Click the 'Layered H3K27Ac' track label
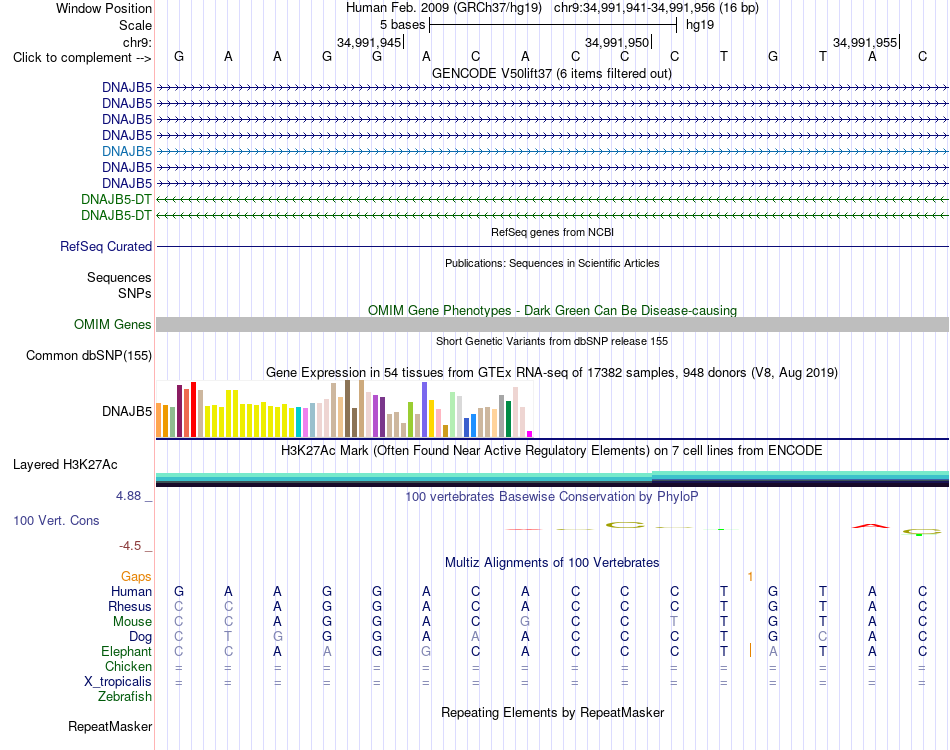 [x=65, y=465]
